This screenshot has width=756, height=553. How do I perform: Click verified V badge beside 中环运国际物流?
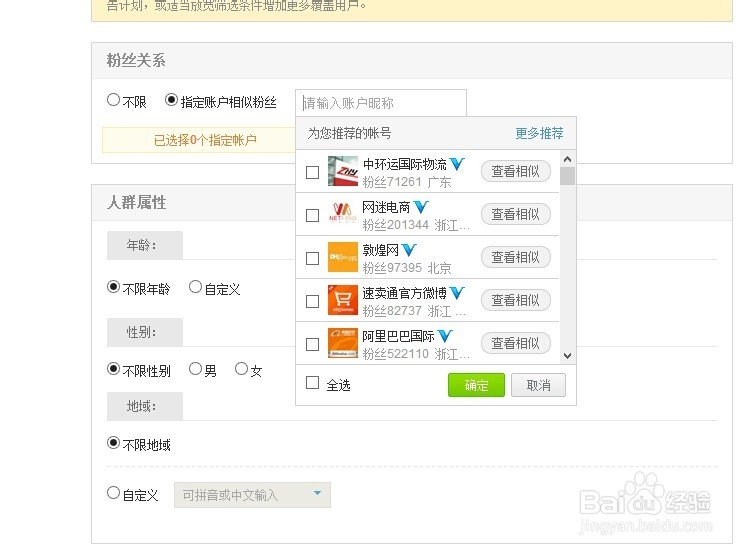(457, 164)
